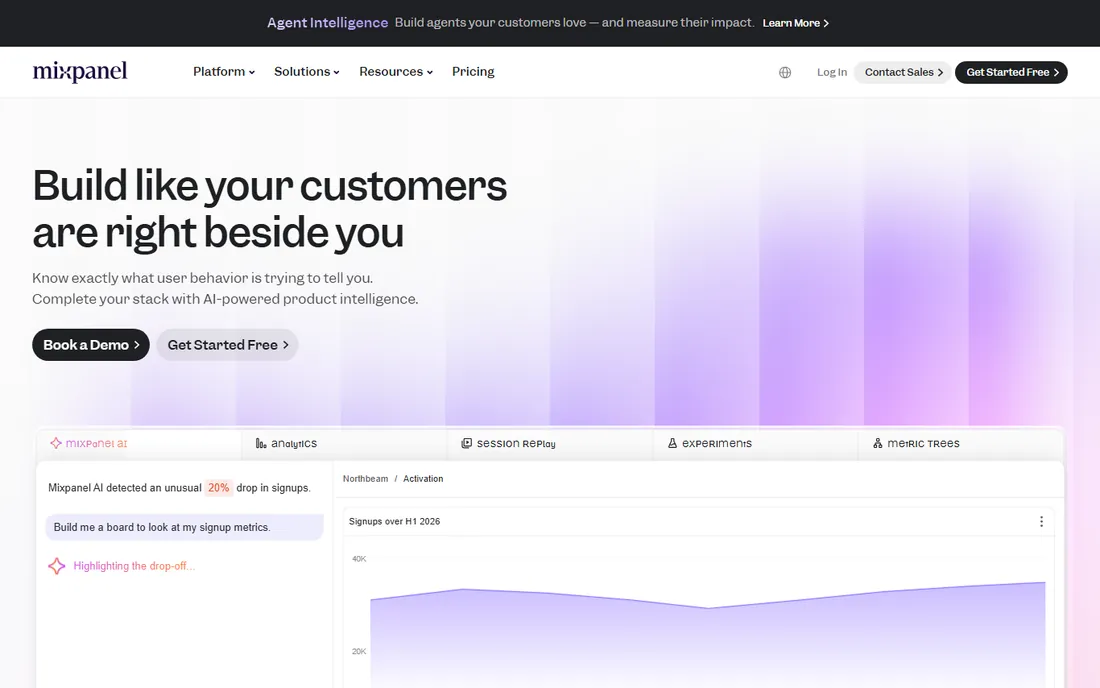Click the Mixpanel AI sparkle tab icon
The height and width of the screenshot is (688, 1100).
coord(56,443)
